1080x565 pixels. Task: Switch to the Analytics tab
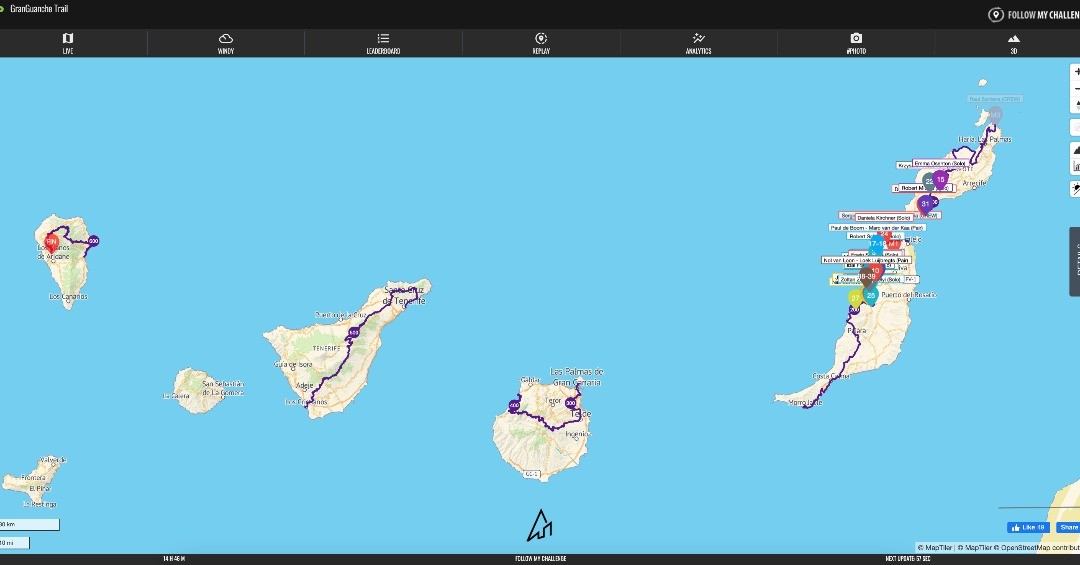[698, 43]
